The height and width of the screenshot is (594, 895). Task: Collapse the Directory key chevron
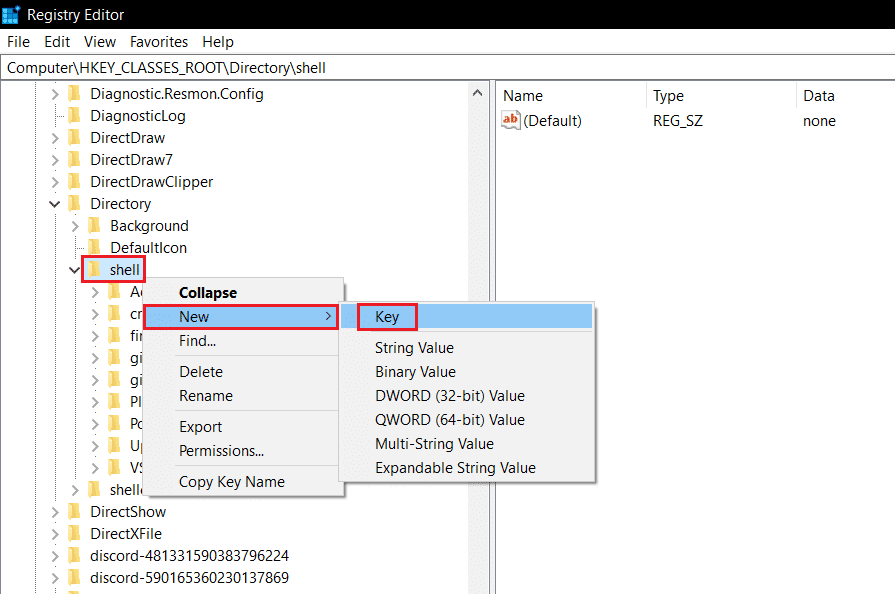[56, 203]
